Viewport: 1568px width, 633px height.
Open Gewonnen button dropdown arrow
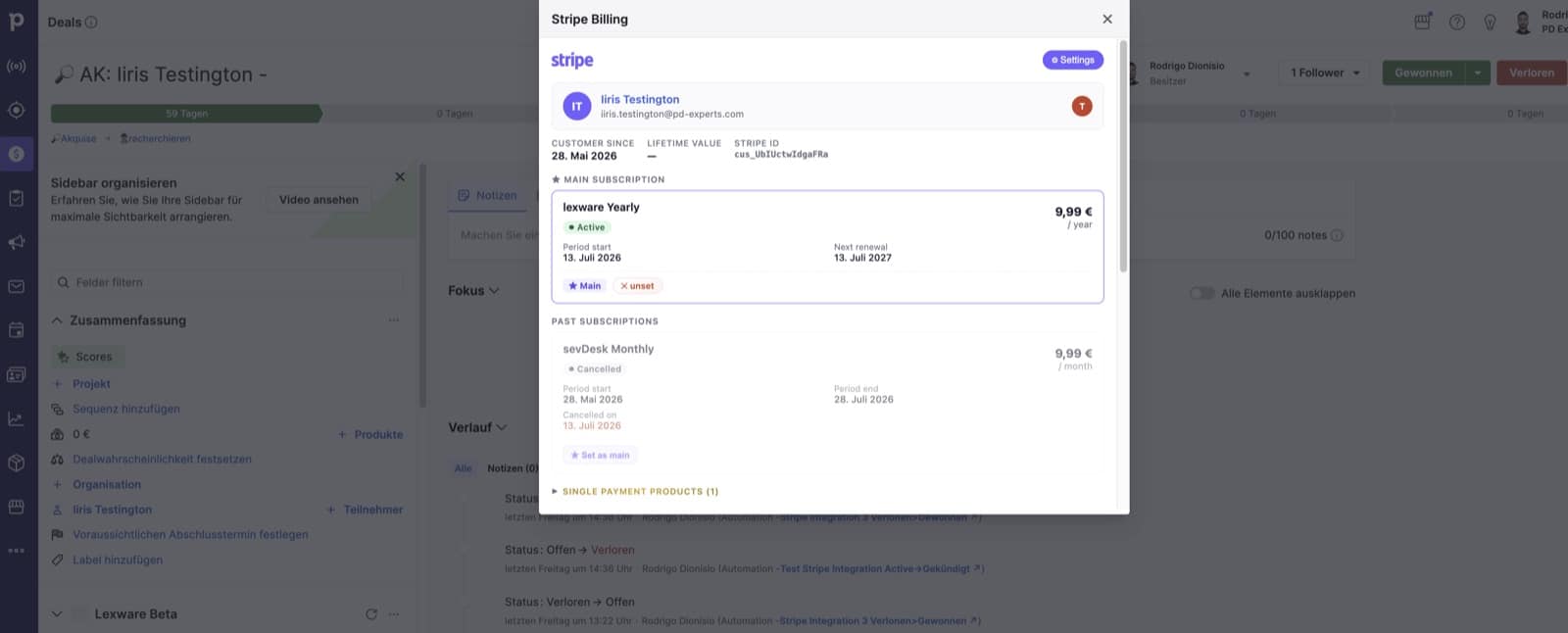[x=1478, y=73]
